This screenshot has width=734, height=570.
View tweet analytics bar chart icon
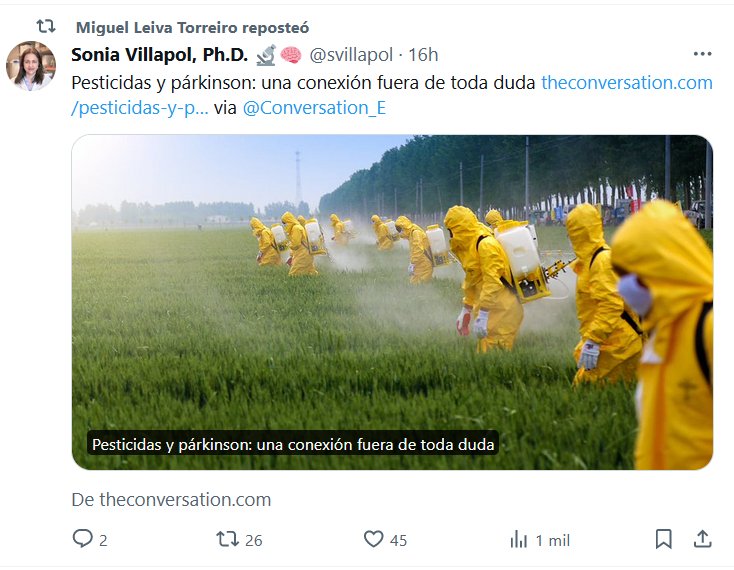518,539
